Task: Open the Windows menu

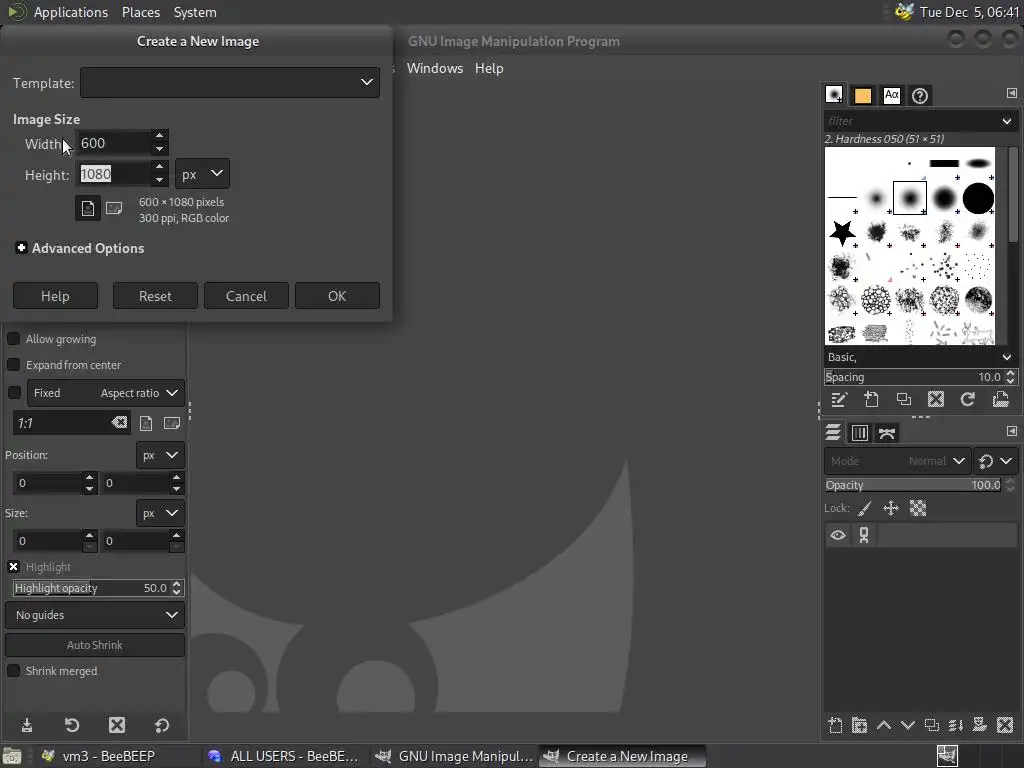Action: tap(435, 69)
